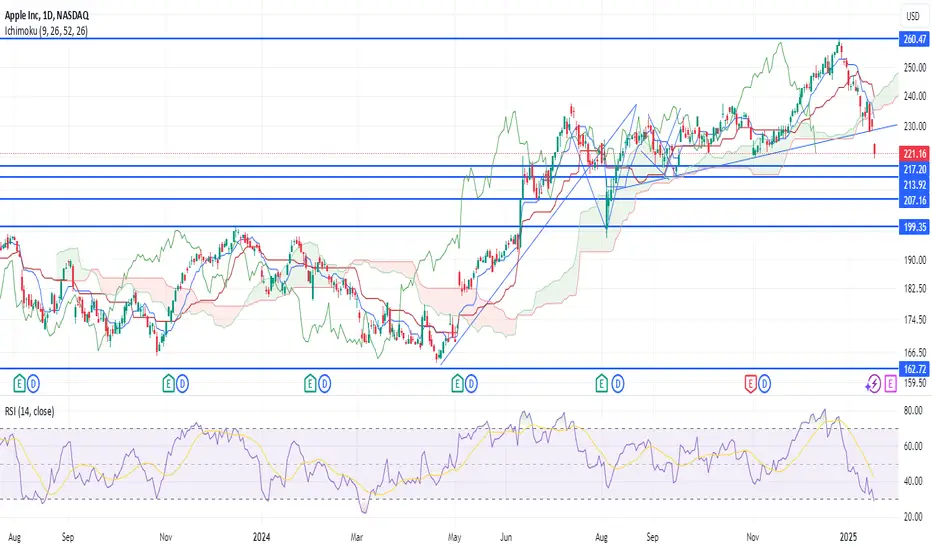
Task: Click the Apple Inc, 1D, NASDAQ symbol title
Action: [x=47, y=15]
